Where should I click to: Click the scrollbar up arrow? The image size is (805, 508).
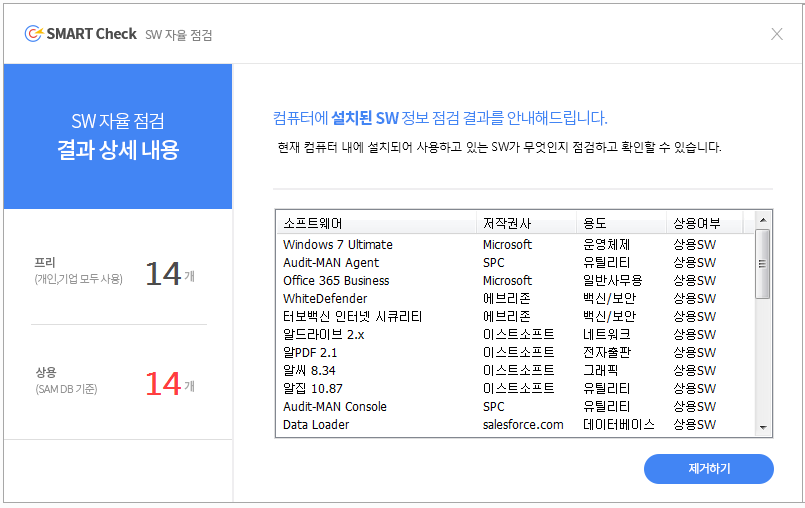[763, 219]
